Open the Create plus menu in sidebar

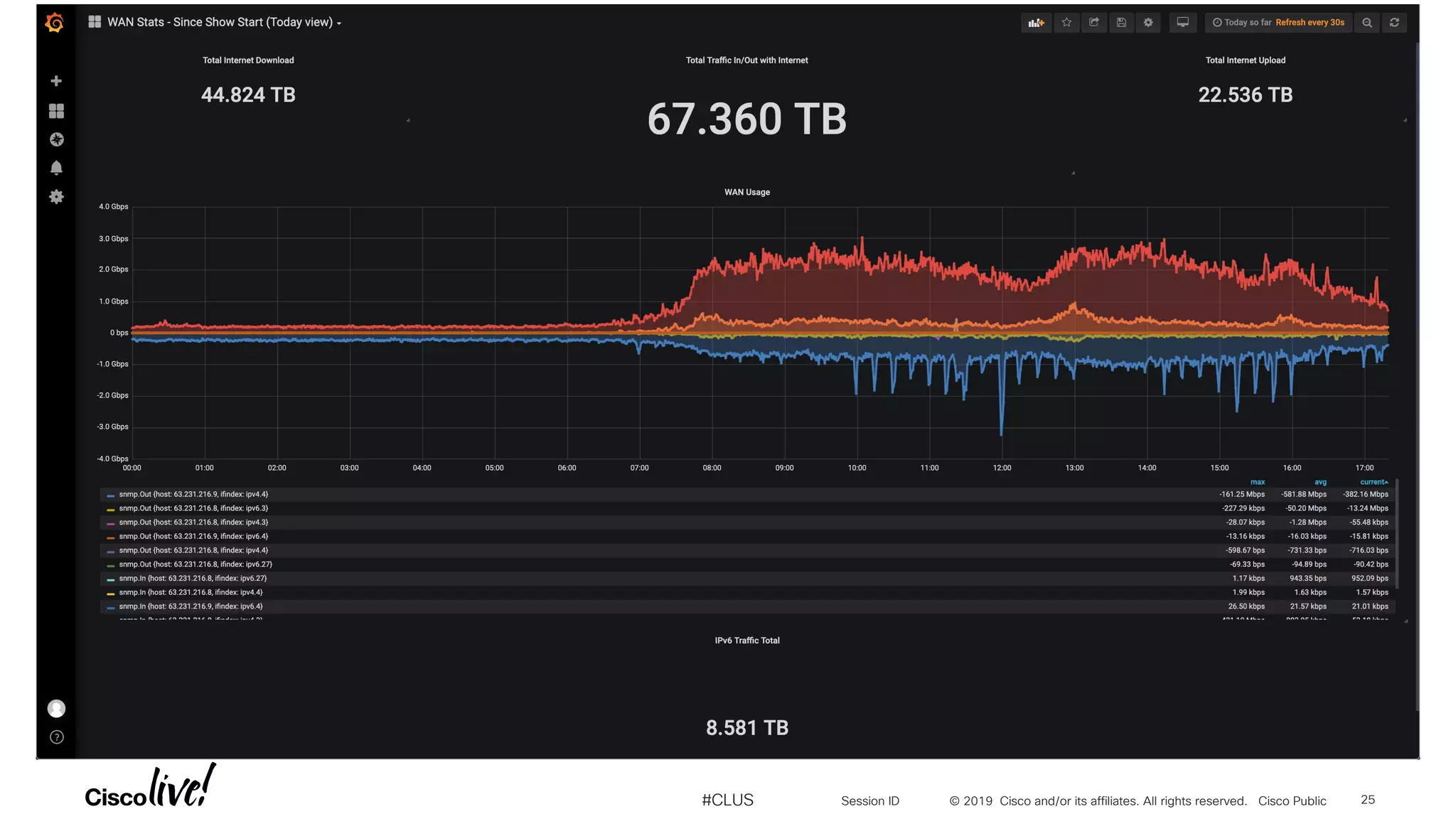point(56,81)
